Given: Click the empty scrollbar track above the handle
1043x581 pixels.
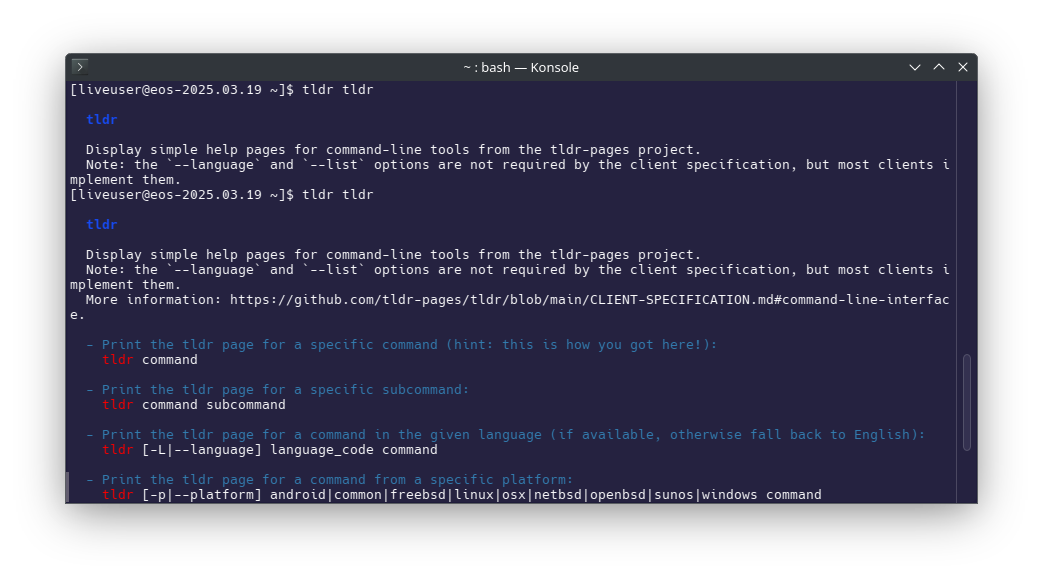Looking at the screenshot, I should click(967, 218).
